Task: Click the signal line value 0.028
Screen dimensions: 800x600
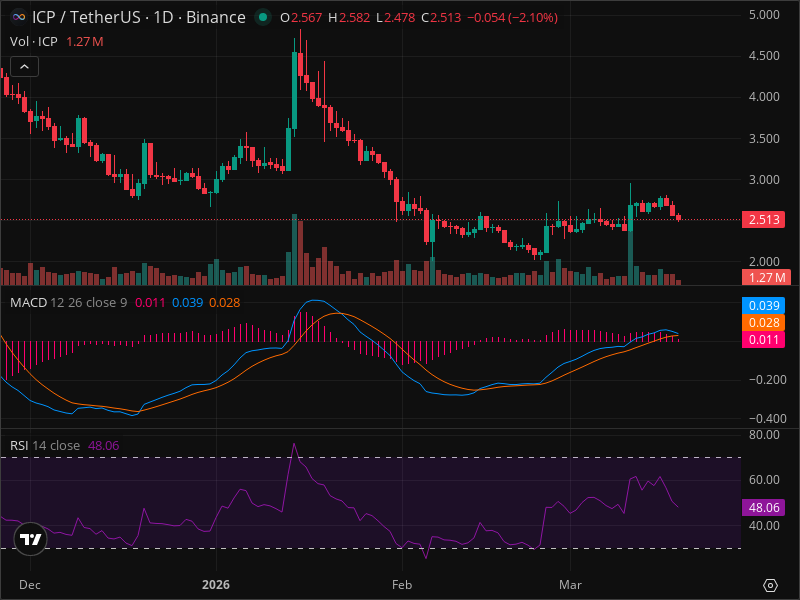Action: [x=224, y=303]
